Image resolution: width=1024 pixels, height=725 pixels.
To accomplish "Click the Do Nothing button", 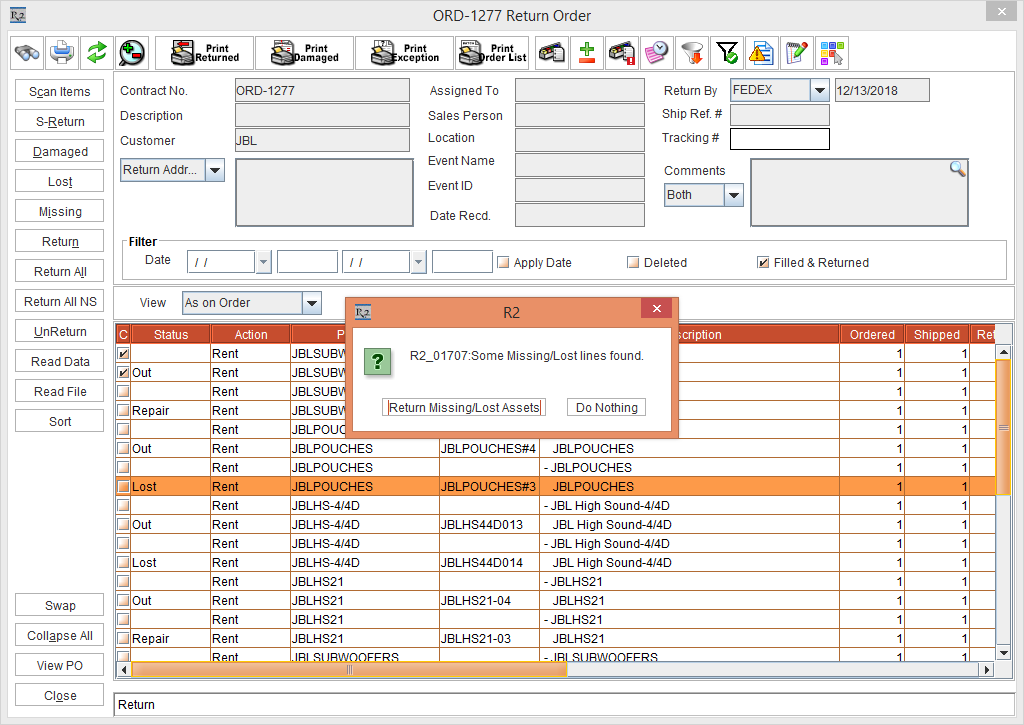I will pyautogui.click(x=606, y=408).
